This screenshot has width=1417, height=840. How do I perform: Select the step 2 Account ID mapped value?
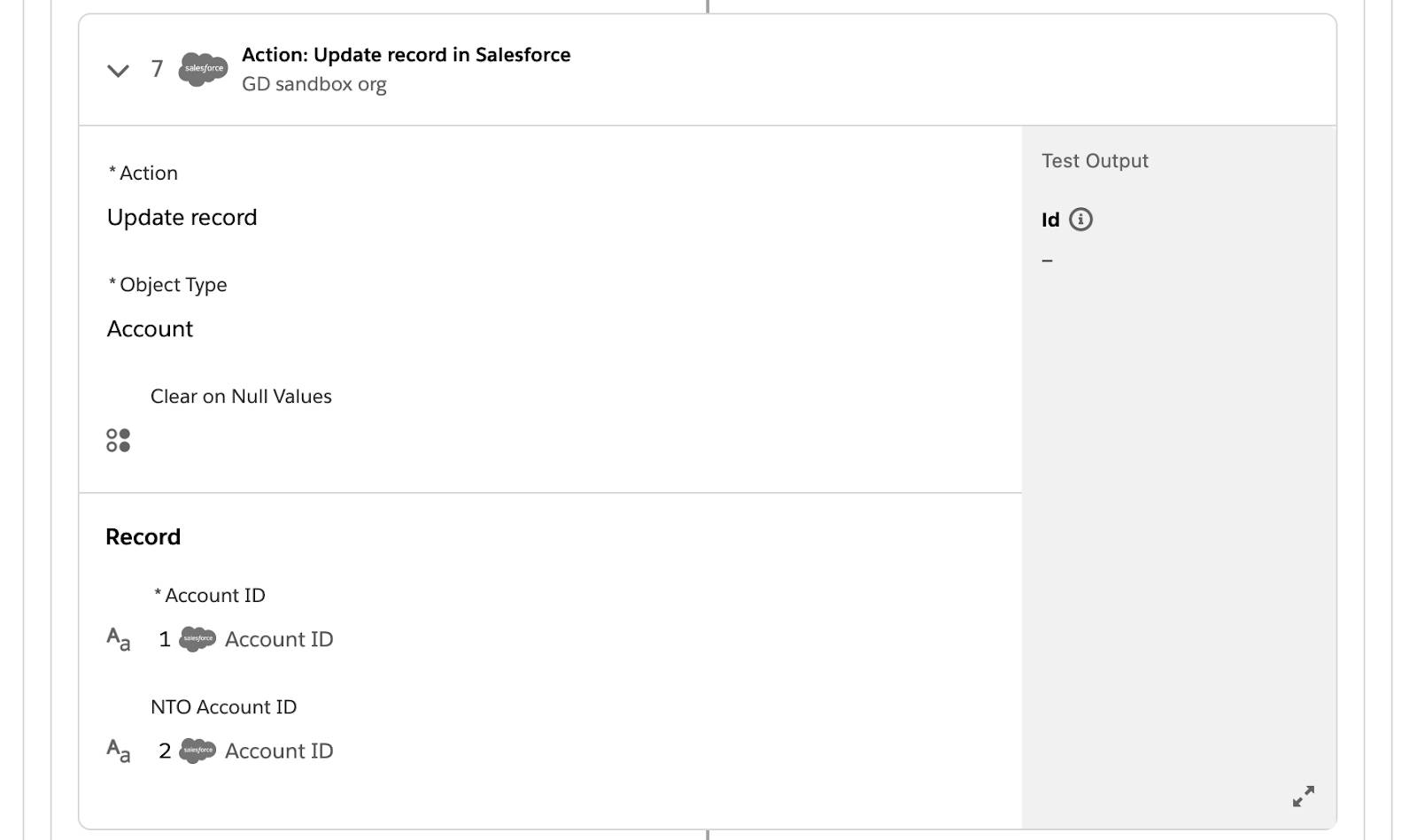point(246,751)
